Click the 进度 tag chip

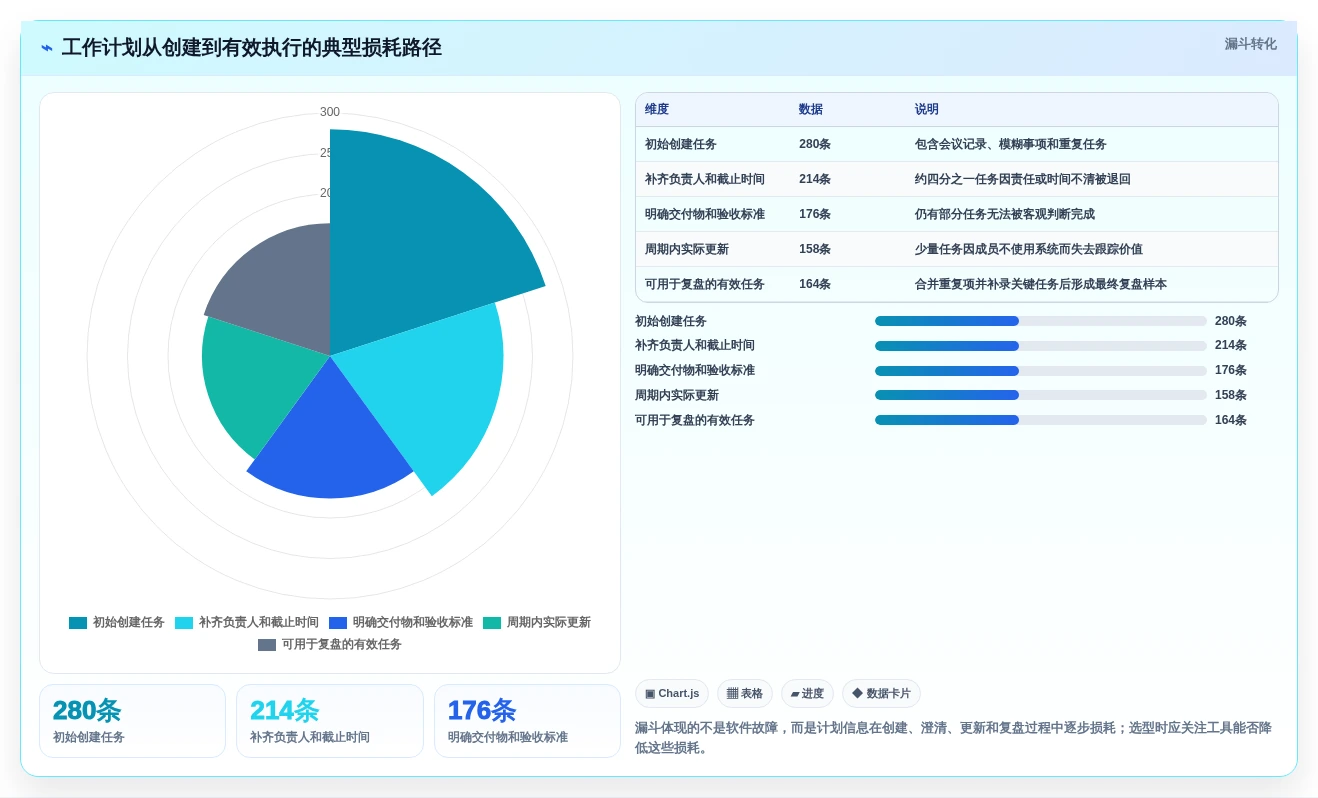click(807, 694)
